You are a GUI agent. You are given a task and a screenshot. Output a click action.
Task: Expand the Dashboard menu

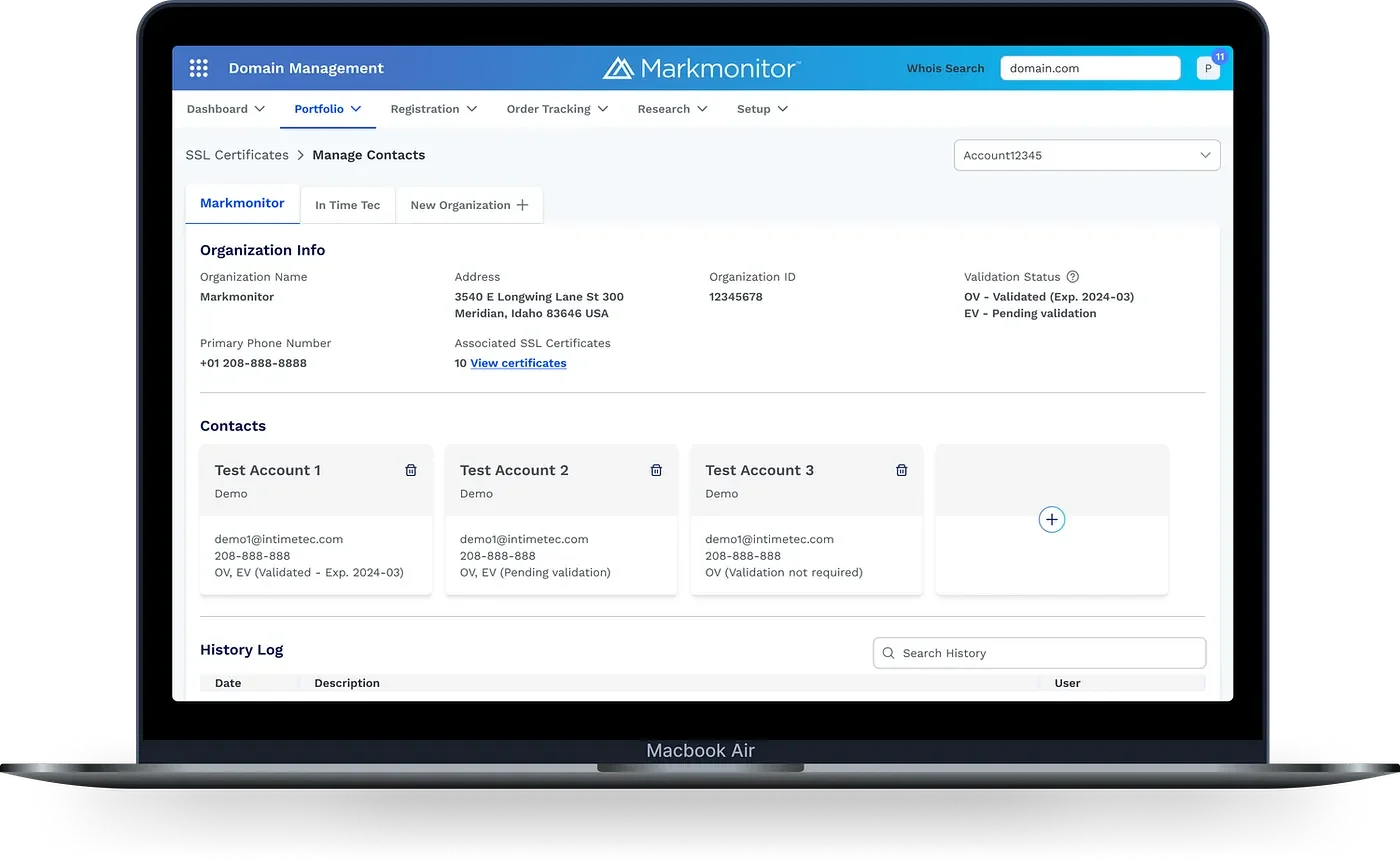click(226, 109)
